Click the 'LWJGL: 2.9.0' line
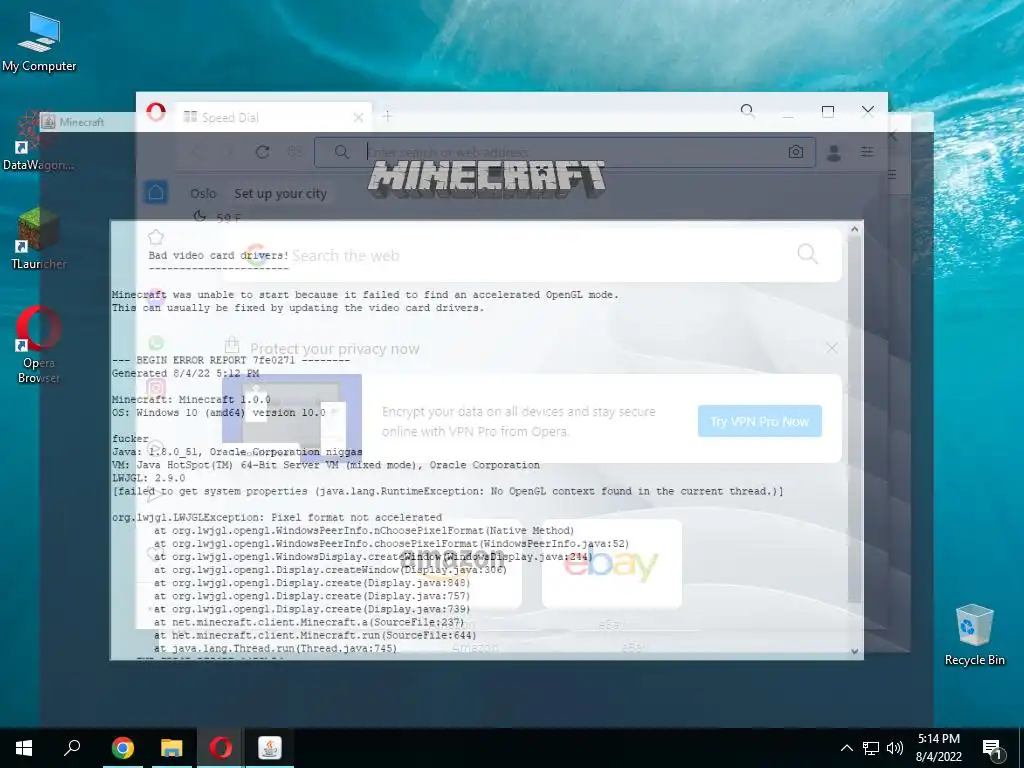 pos(148,478)
